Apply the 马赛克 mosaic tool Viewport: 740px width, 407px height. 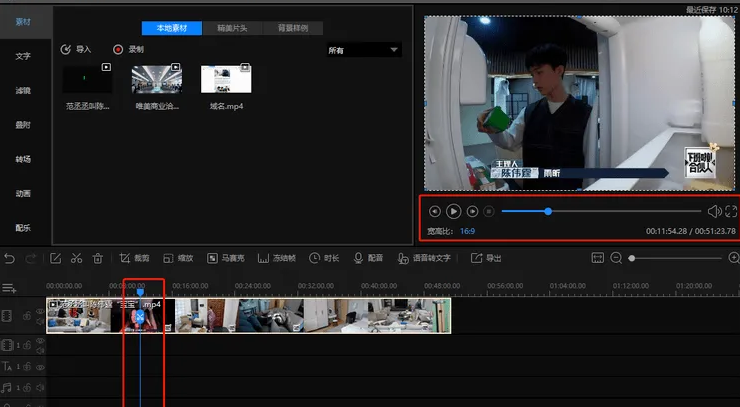click(226, 258)
